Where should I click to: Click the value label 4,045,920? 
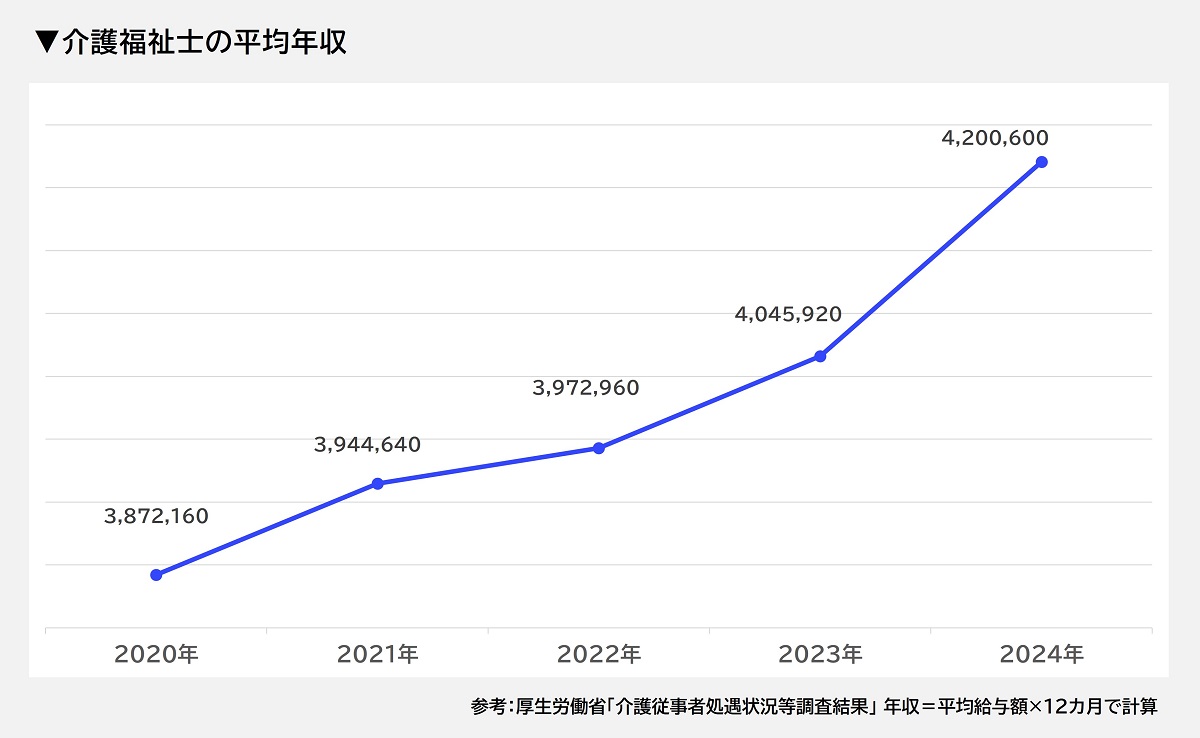[x=787, y=315]
